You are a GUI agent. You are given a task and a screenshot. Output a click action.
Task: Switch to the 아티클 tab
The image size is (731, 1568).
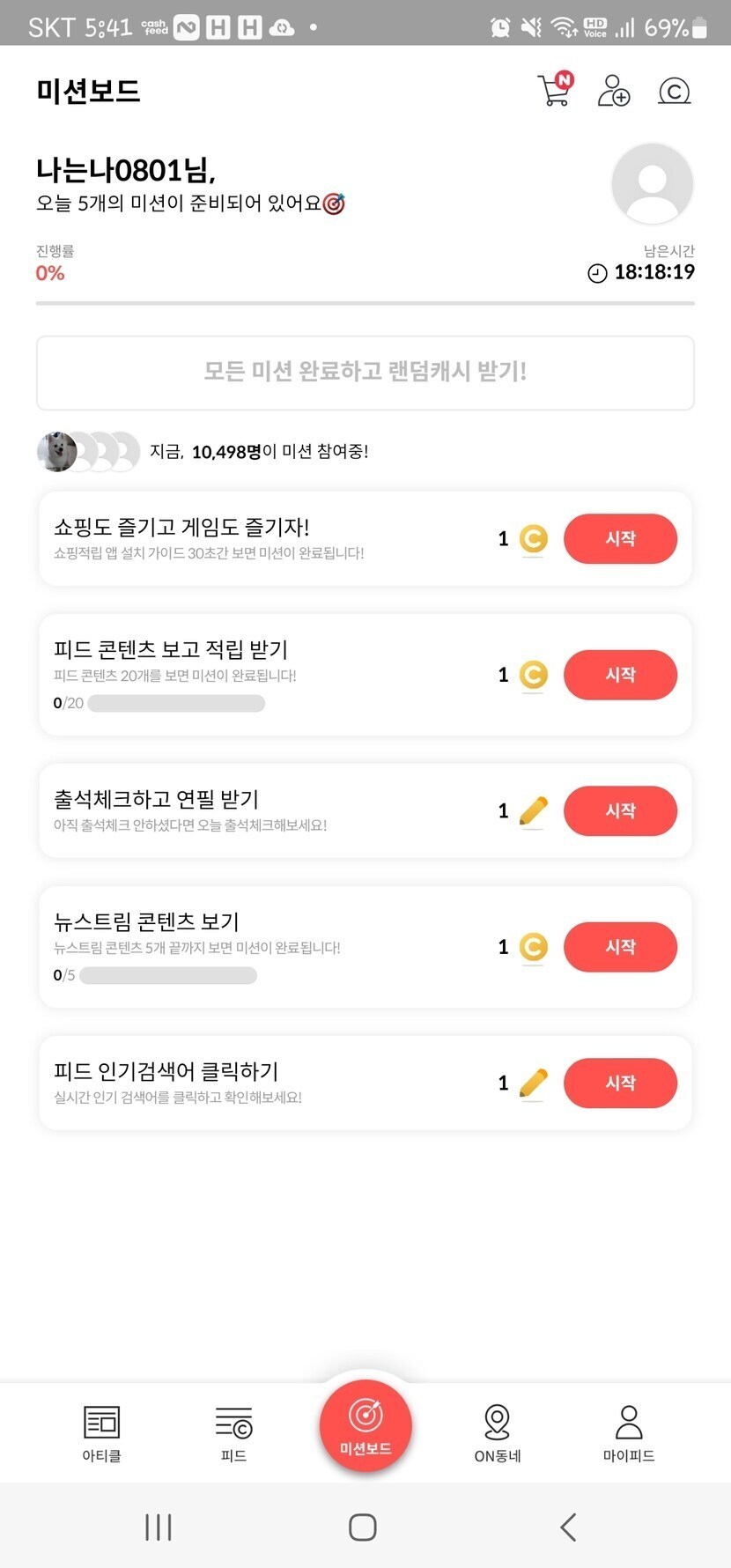[101, 1433]
